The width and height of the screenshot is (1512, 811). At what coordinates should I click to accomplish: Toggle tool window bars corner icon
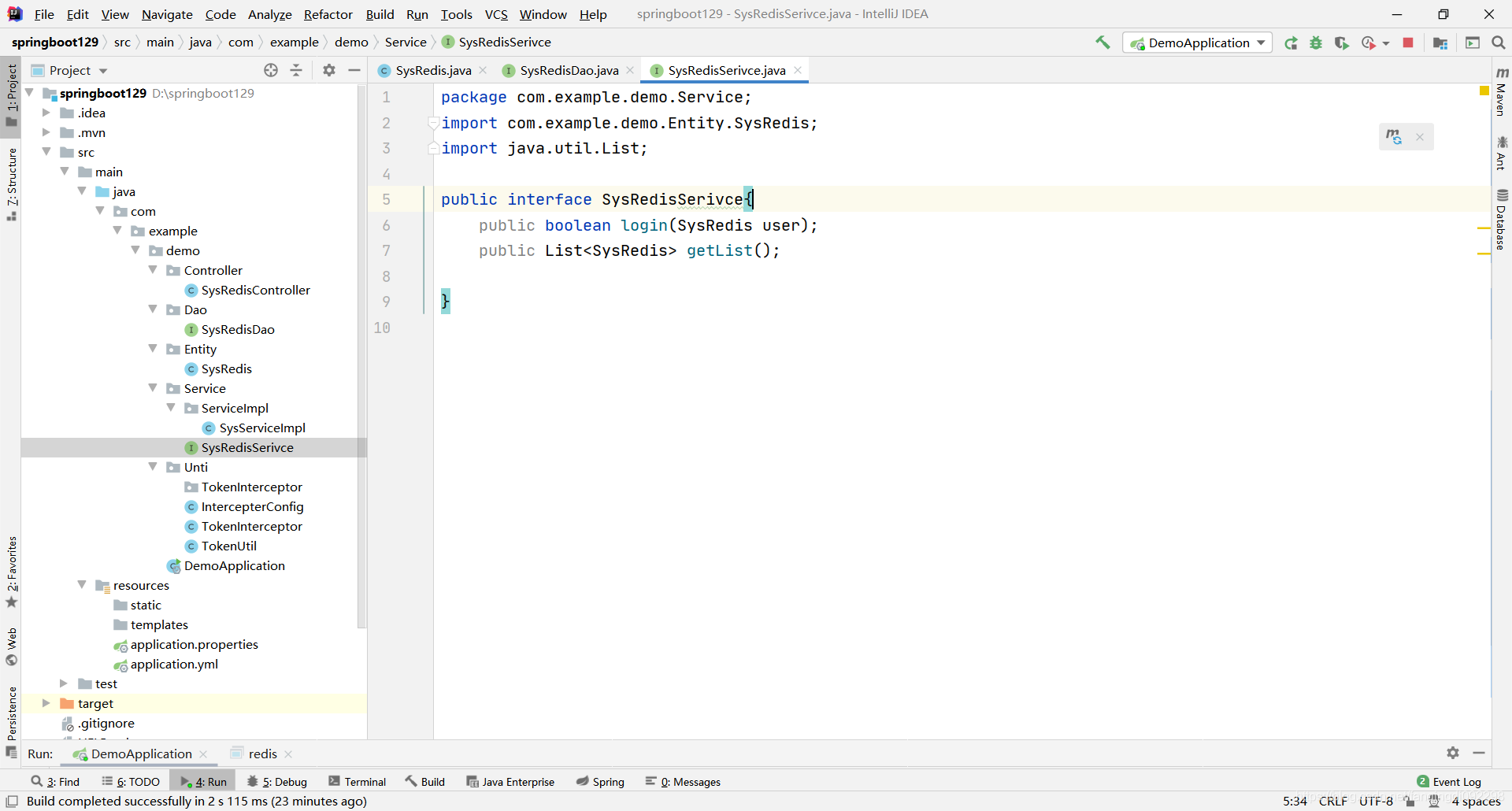[x=12, y=801]
